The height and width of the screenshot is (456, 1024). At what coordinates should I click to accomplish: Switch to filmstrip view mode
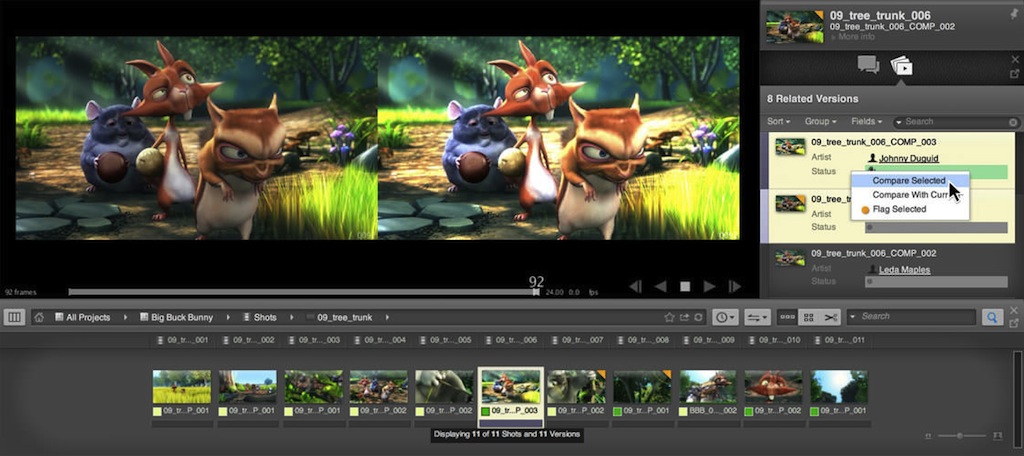point(788,317)
